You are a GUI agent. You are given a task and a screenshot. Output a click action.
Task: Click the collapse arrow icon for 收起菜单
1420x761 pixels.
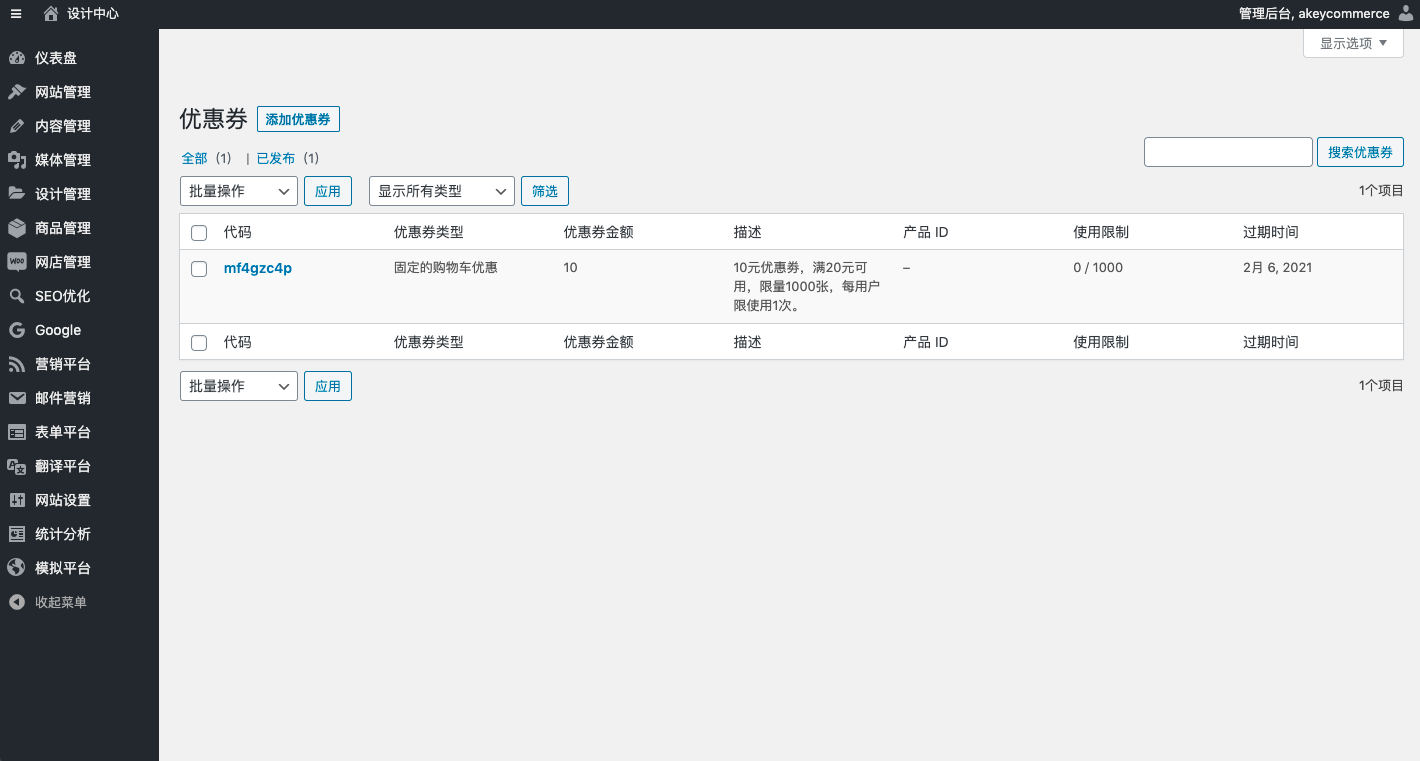pos(17,602)
